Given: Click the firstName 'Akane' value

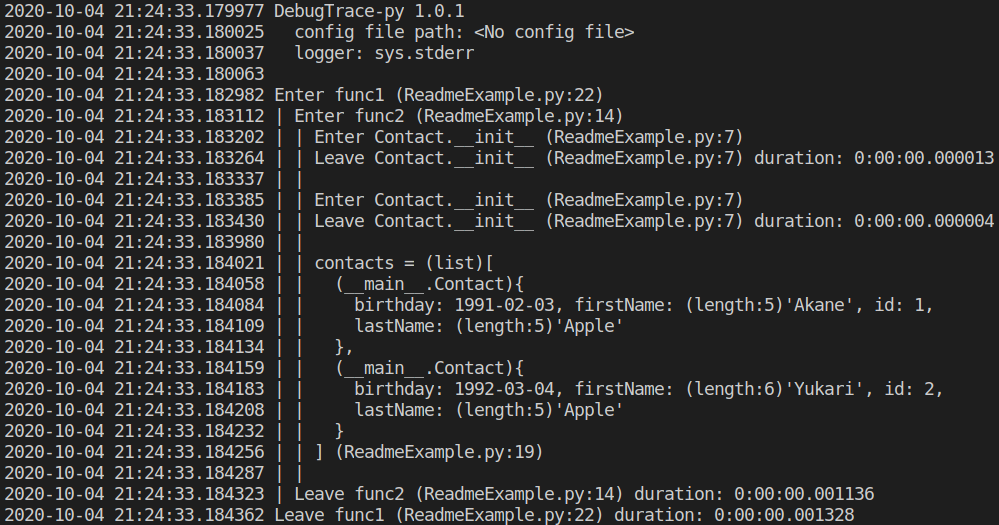Looking at the screenshot, I should (819, 306).
